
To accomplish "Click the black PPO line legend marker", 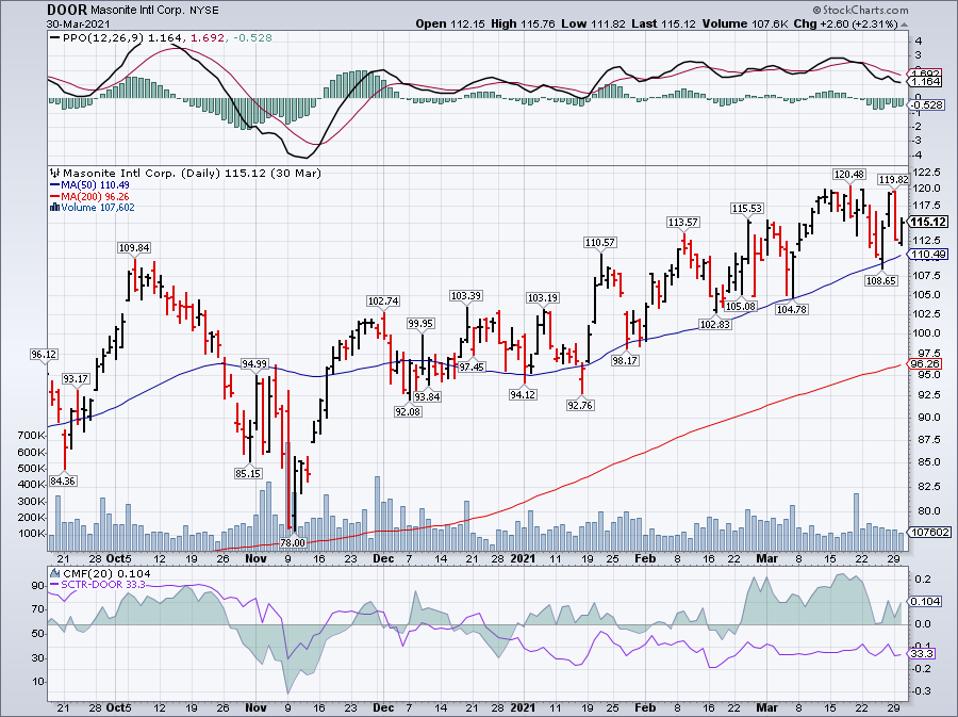I will point(56,38).
